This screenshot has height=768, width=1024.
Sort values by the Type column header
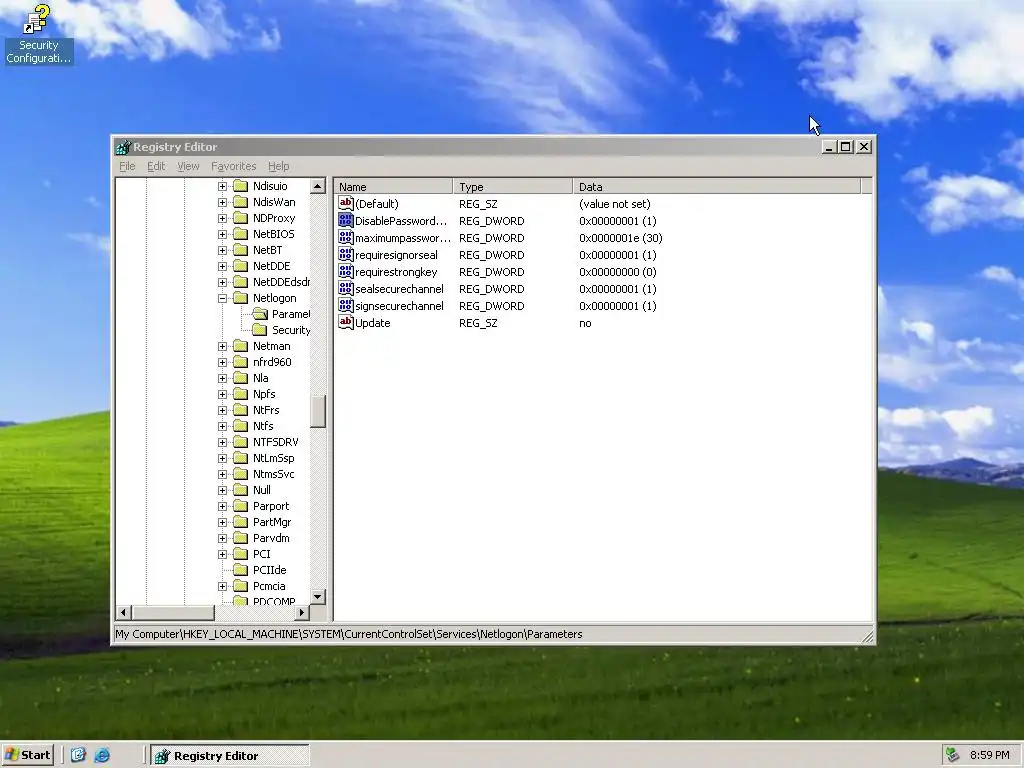pos(513,187)
